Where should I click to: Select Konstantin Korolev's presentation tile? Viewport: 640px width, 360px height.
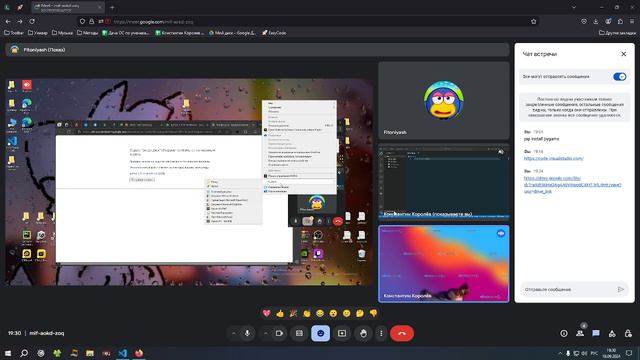(x=444, y=182)
